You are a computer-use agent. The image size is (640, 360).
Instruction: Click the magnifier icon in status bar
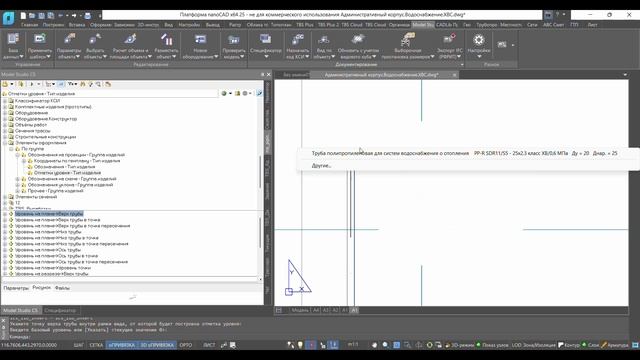pos(385,345)
